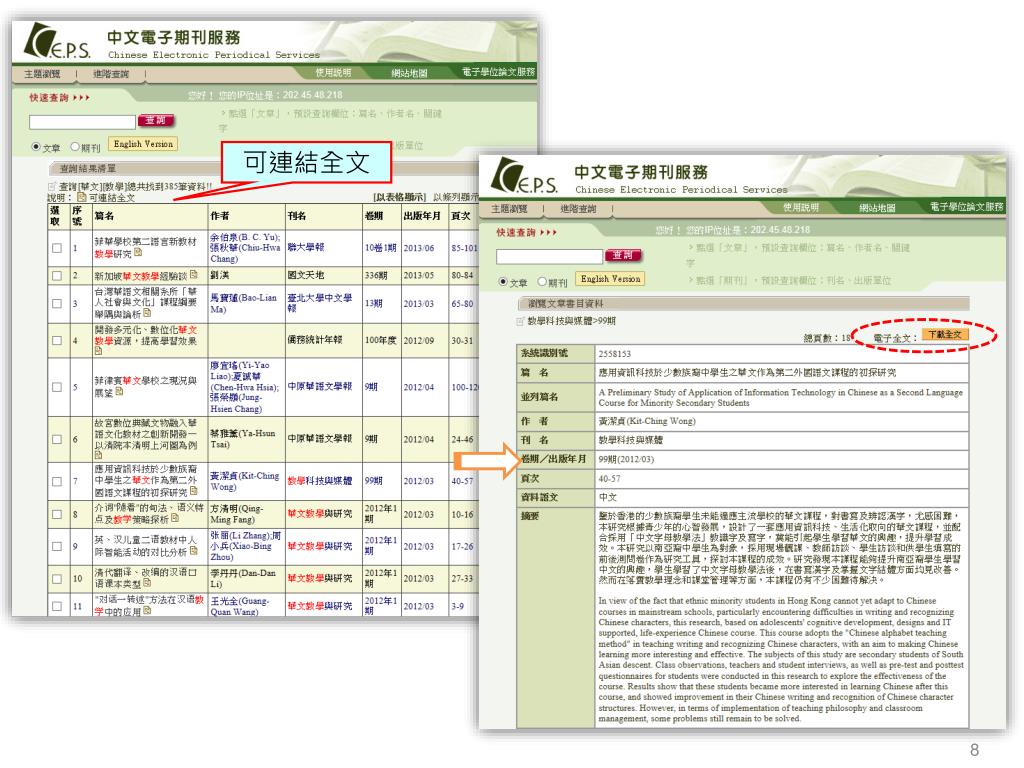The image size is (1024, 768).
Task: Click 下載全文 download button
Action: [x=945, y=334]
